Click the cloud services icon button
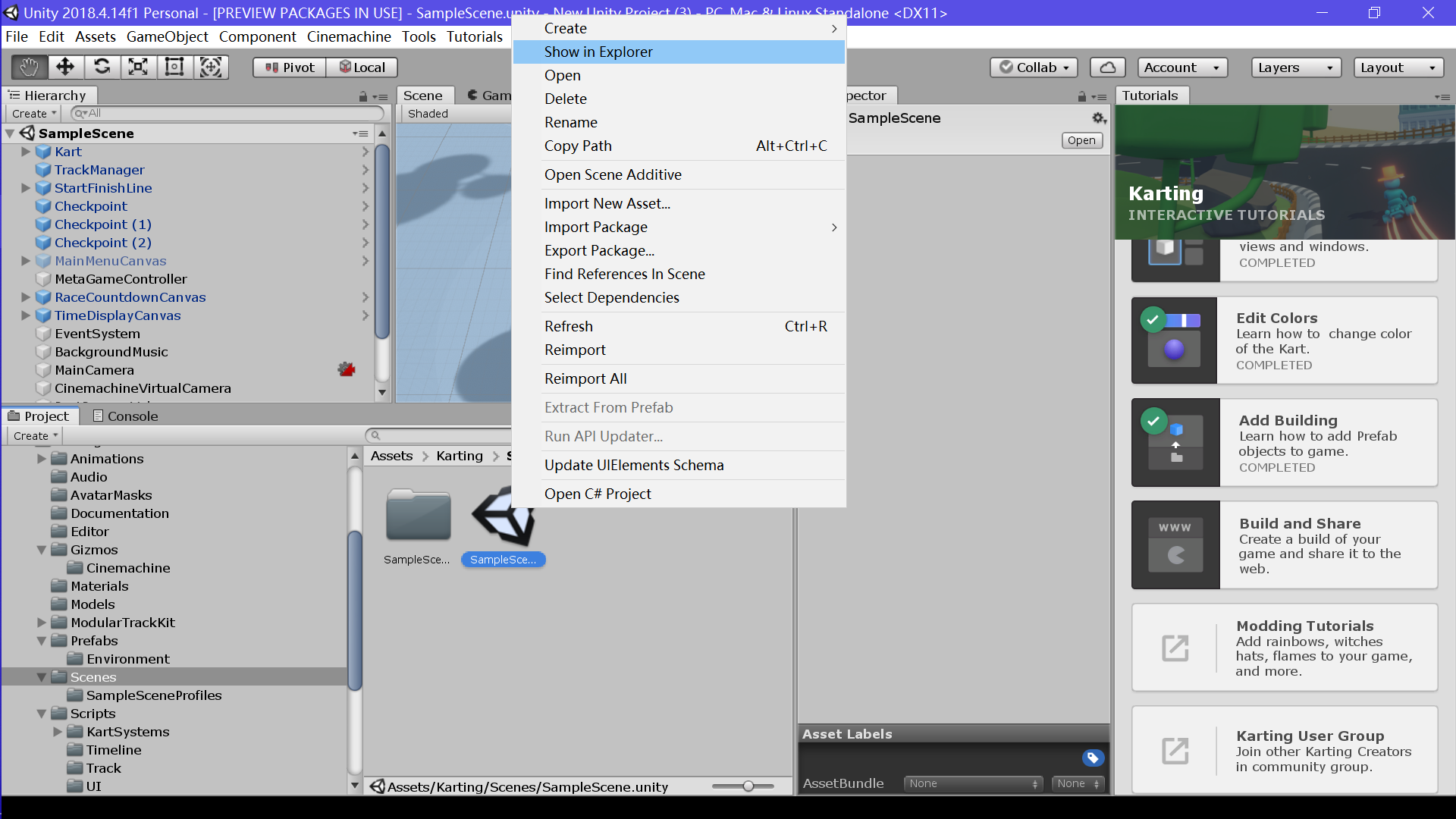The image size is (1456, 819). pyautogui.click(x=1107, y=67)
